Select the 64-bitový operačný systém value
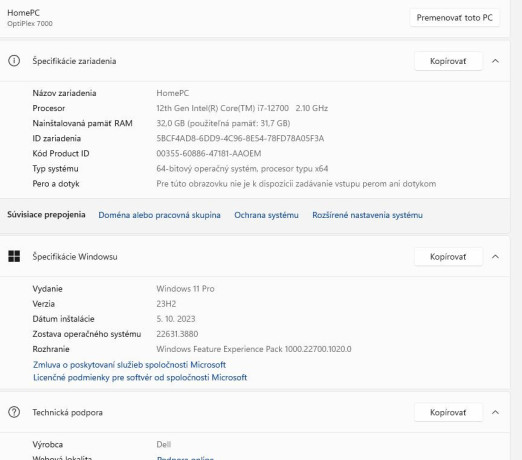 [242, 169]
